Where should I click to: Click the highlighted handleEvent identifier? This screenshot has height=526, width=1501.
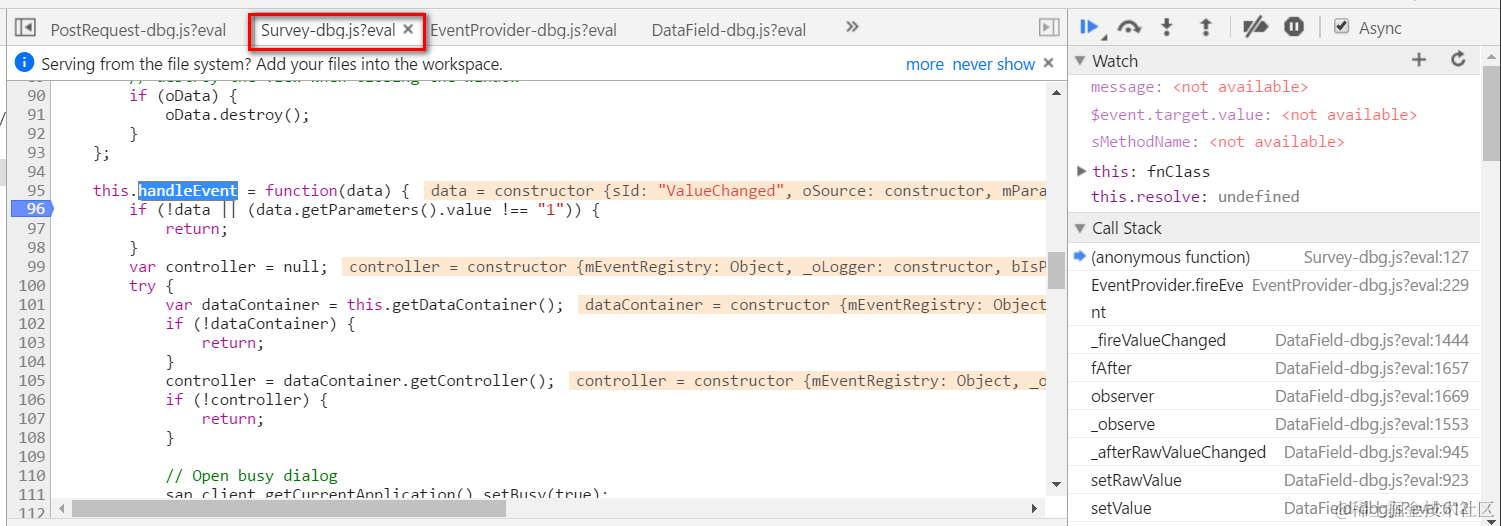point(188,190)
